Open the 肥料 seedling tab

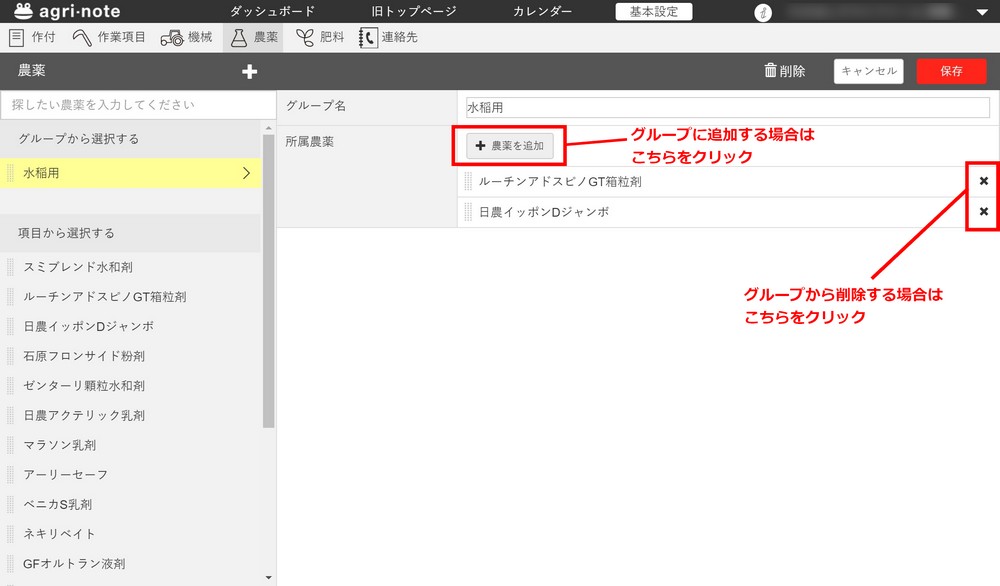[x=319, y=37]
